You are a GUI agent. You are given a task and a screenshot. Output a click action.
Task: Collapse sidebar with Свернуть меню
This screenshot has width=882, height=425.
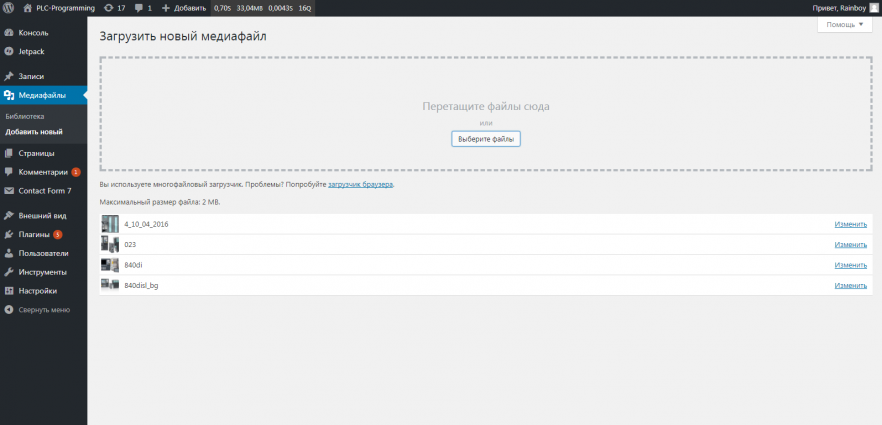coord(43,310)
